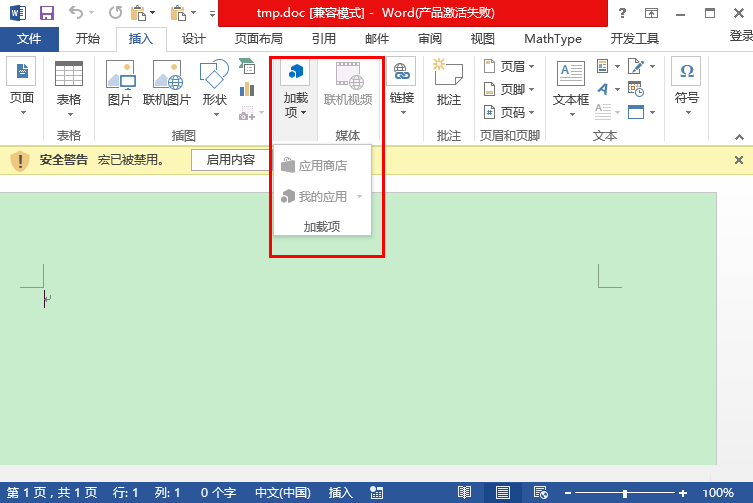Switch to Print Layout view
The height and width of the screenshot is (503, 753).
tap(503, 492)
